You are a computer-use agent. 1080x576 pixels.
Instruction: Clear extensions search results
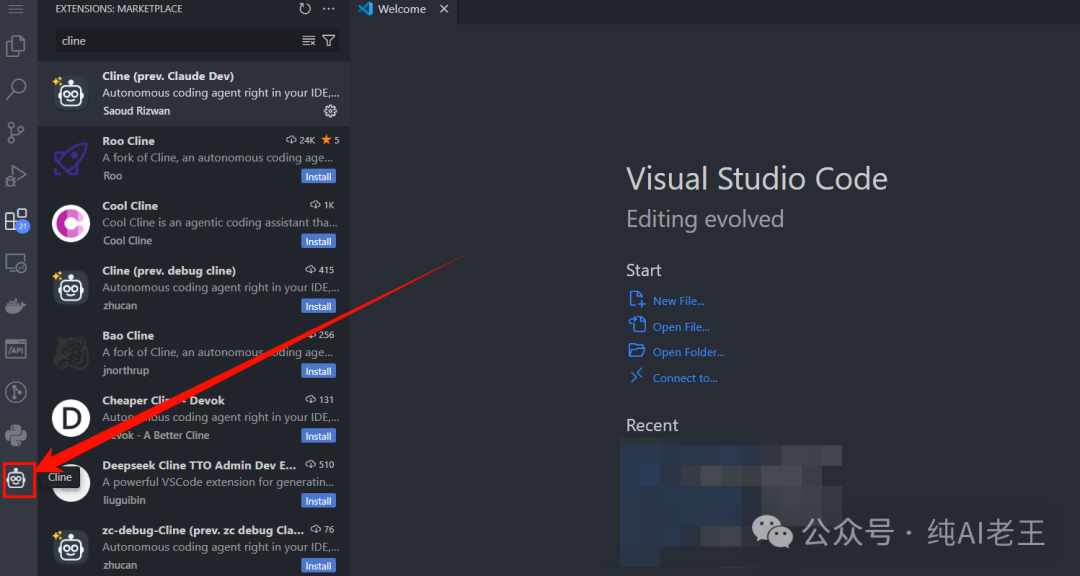click(x=309, y=41)
